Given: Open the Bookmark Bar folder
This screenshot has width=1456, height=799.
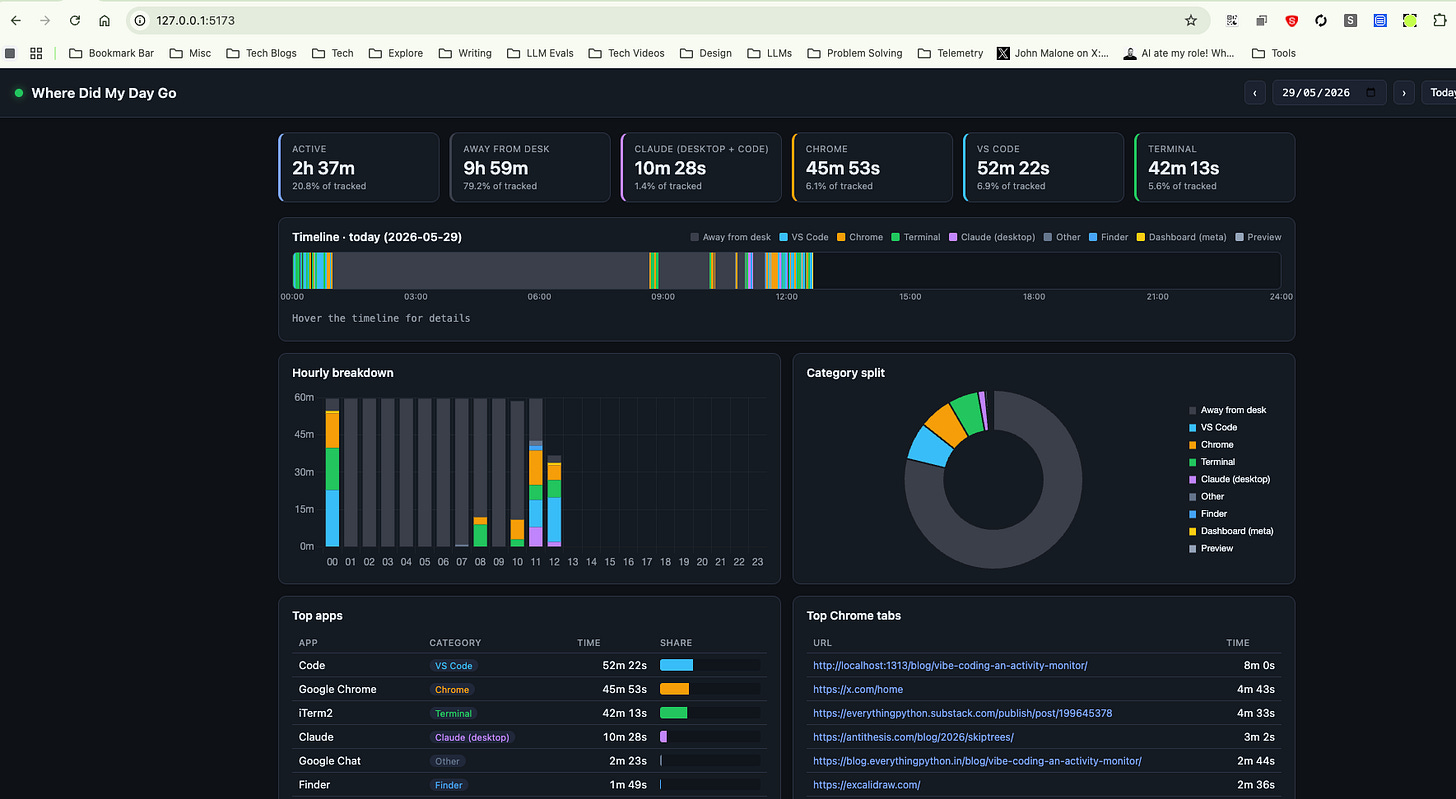Looking at the screenshot, I should coord(111,53).
